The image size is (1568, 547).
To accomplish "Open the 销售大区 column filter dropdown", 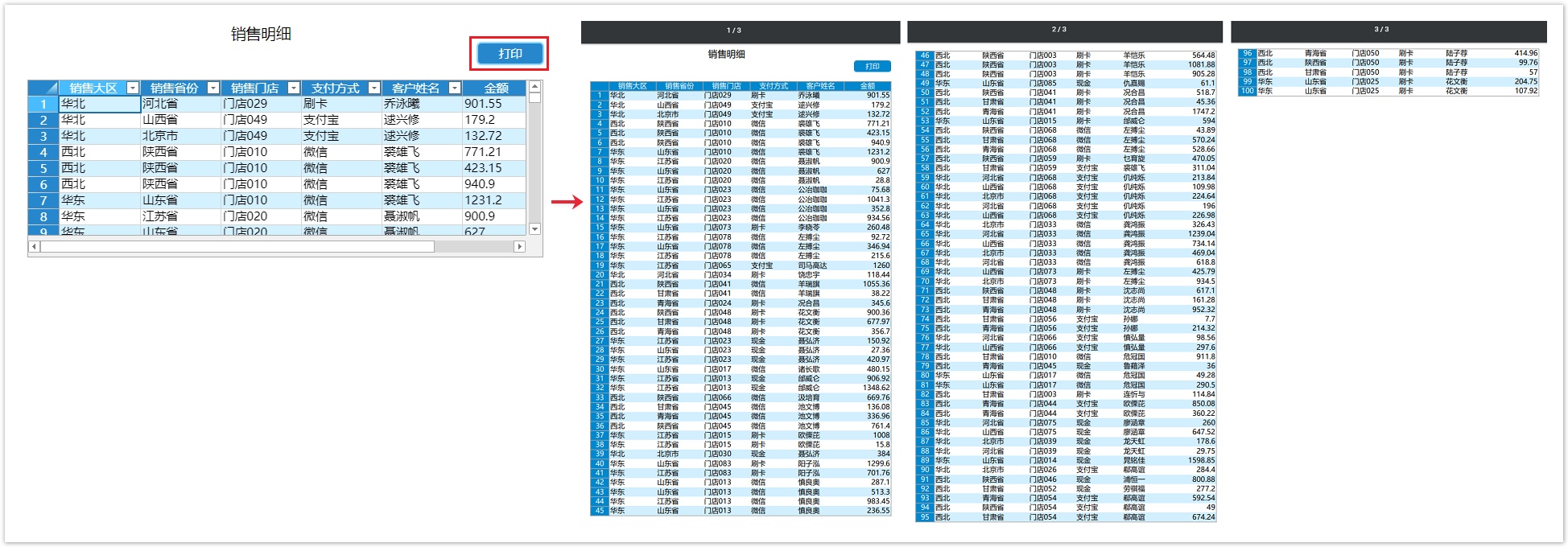I will [133, 88].
